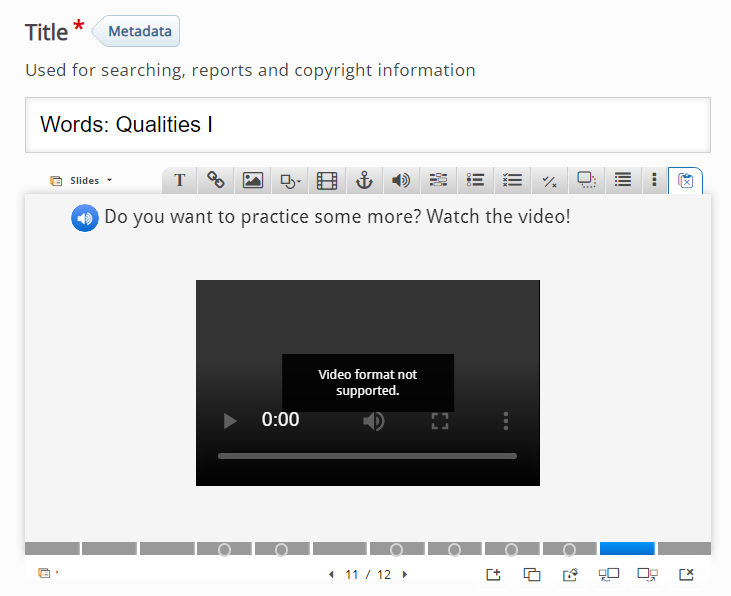Image resolution: width=731 pixels, height=596 pixels.
Task: Move current slide to the left
Action: coord(609,575)
